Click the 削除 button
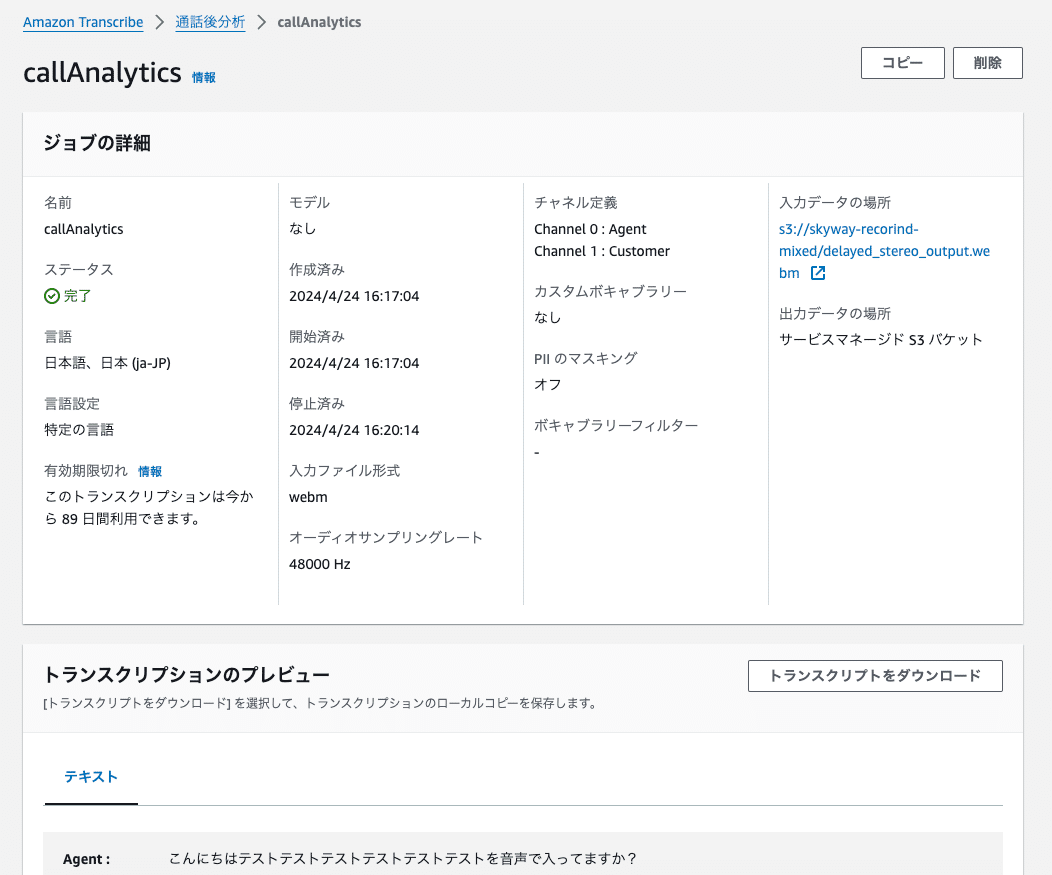1052x875 pixels. [x=988, y=63]
